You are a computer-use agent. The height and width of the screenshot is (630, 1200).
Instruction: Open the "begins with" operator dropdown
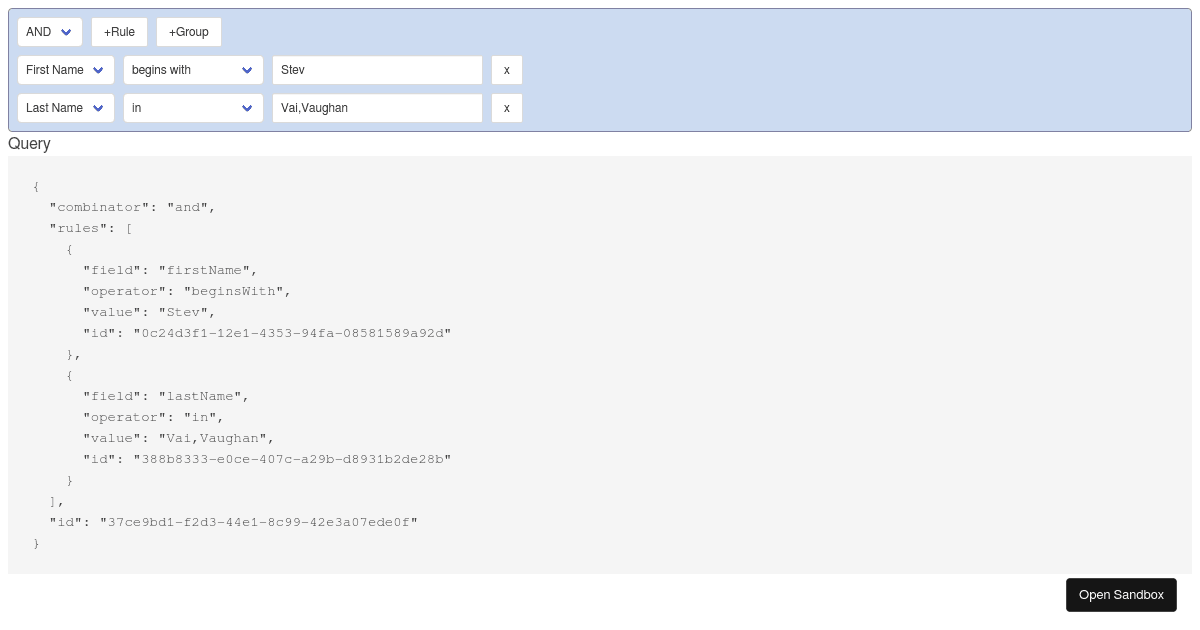193,70
